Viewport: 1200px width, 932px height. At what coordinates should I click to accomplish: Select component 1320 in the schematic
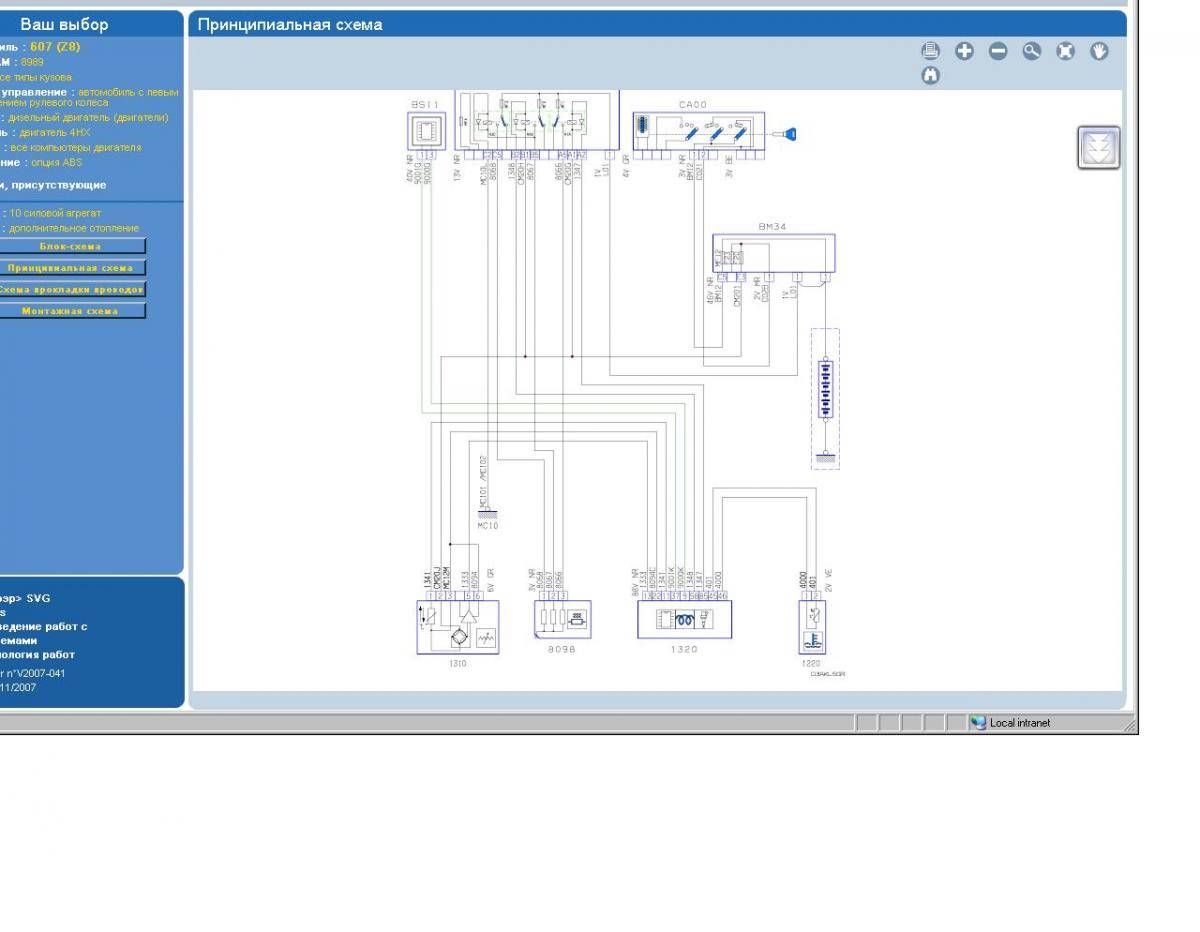pyautogui.click(x=684, y=620)
